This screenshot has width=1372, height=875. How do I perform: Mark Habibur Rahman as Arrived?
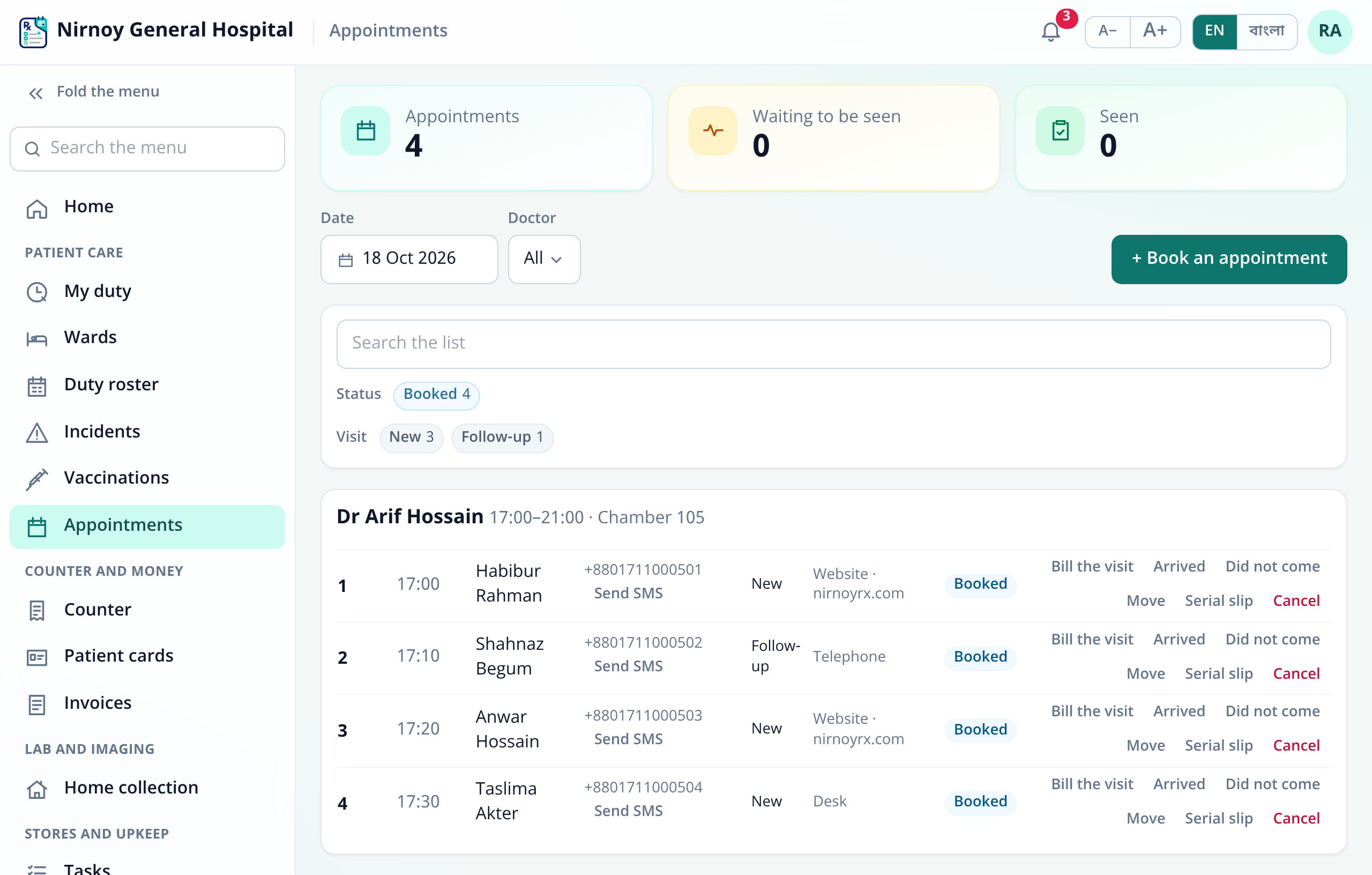[x=1179, y=567]
